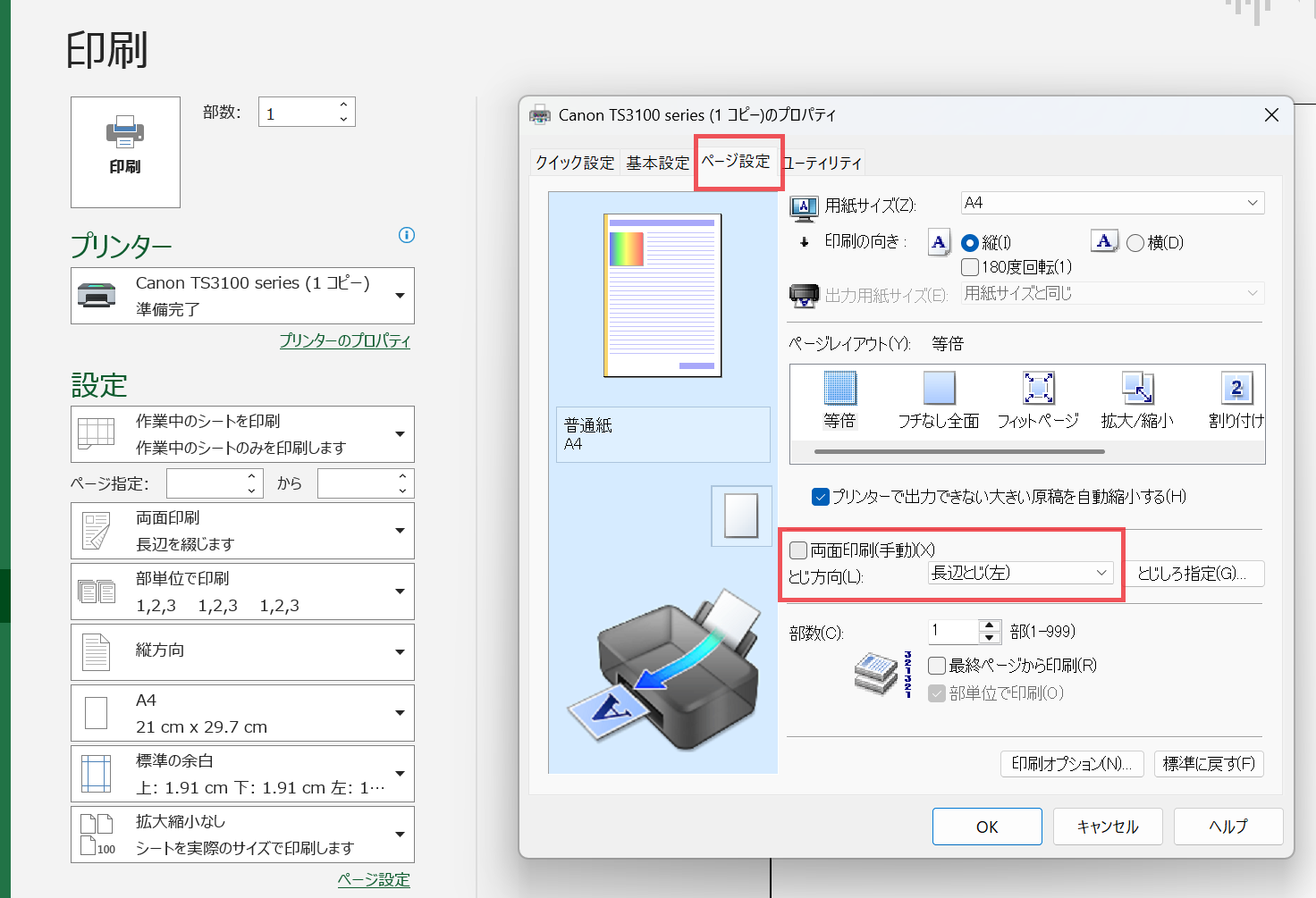
Task: Enable 両面印刷(手動) checkbox
Action: pyautogui.click(x=798, y=550)
